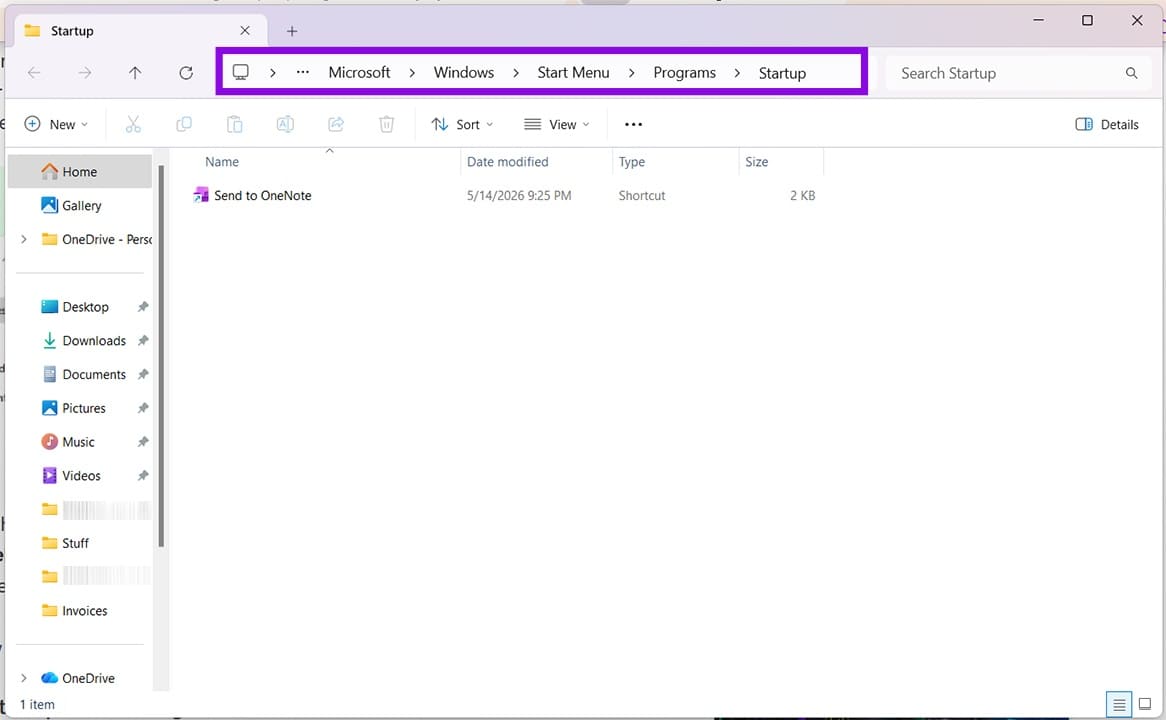Click the pin icon beside Downloads
The height and width of the screenshot is (720, 1166).
click(x=143, y=341)
